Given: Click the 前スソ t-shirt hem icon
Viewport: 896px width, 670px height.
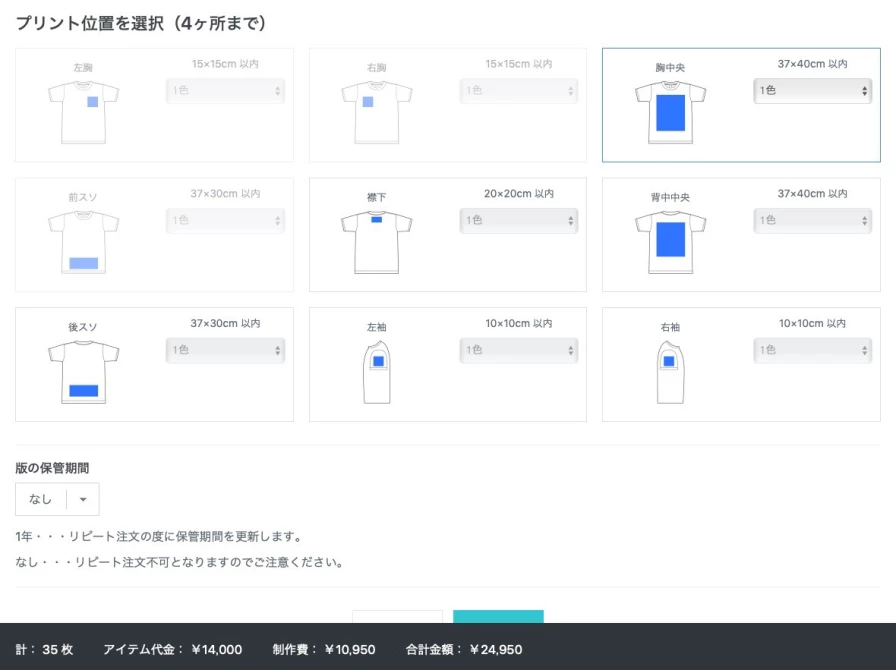Looking at the screenshot, I should click(x=84, y=242).
